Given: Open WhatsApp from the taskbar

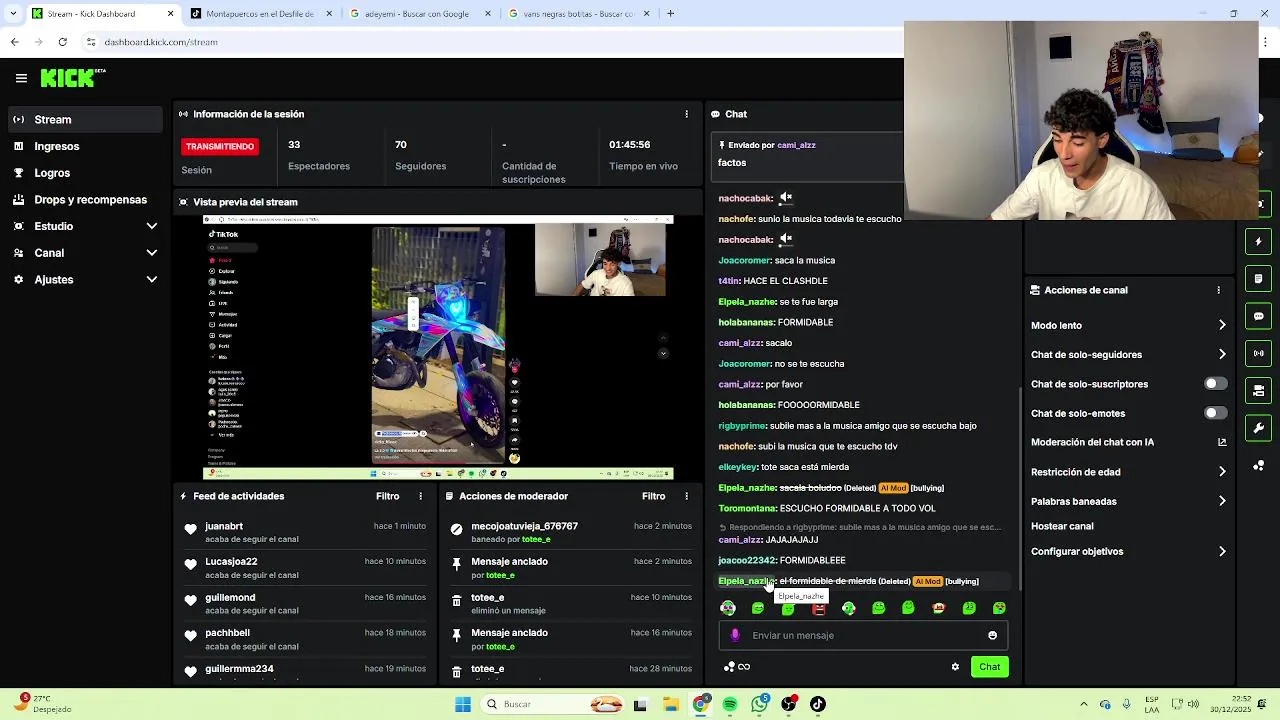Looking at the screenshot, I should (x=760, y=704).
